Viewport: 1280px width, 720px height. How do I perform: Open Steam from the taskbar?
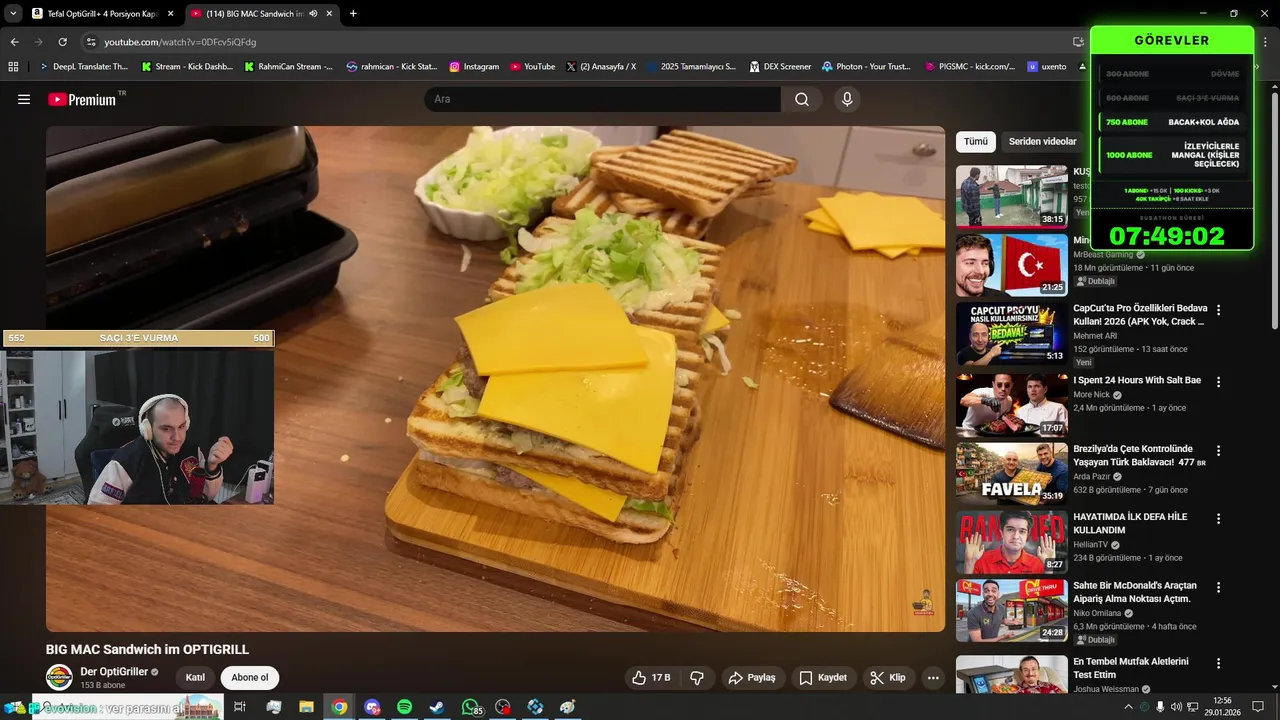[437, 707]
